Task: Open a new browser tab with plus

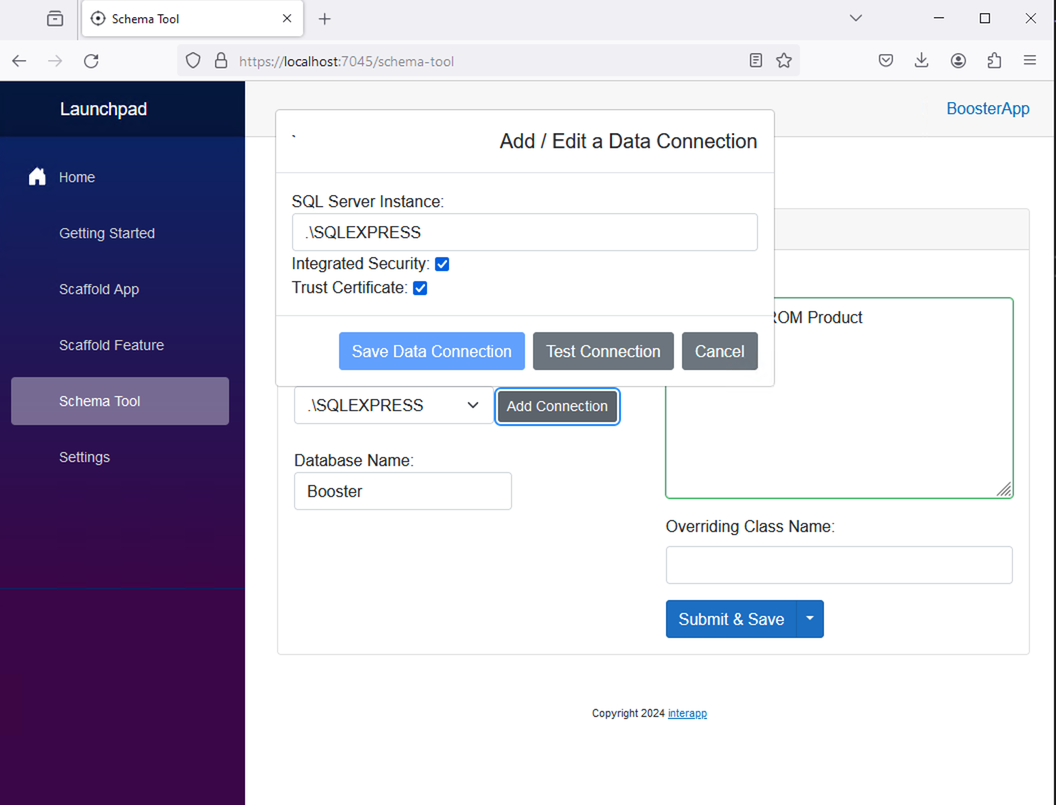Action: point(325,19)
